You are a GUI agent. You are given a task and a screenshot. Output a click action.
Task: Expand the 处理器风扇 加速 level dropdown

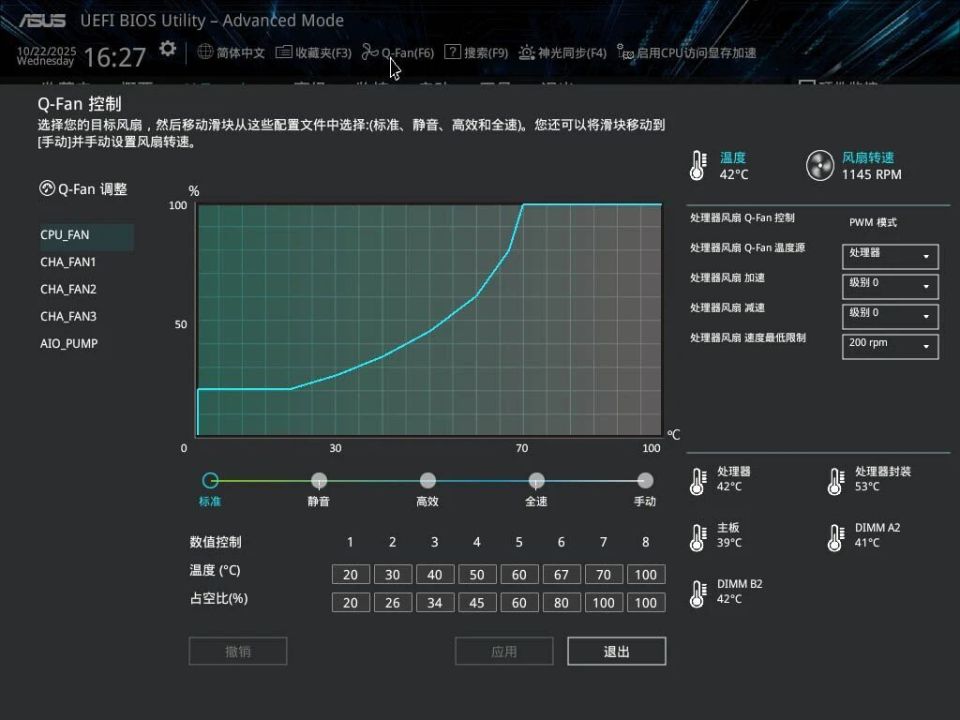coord(888,286)
